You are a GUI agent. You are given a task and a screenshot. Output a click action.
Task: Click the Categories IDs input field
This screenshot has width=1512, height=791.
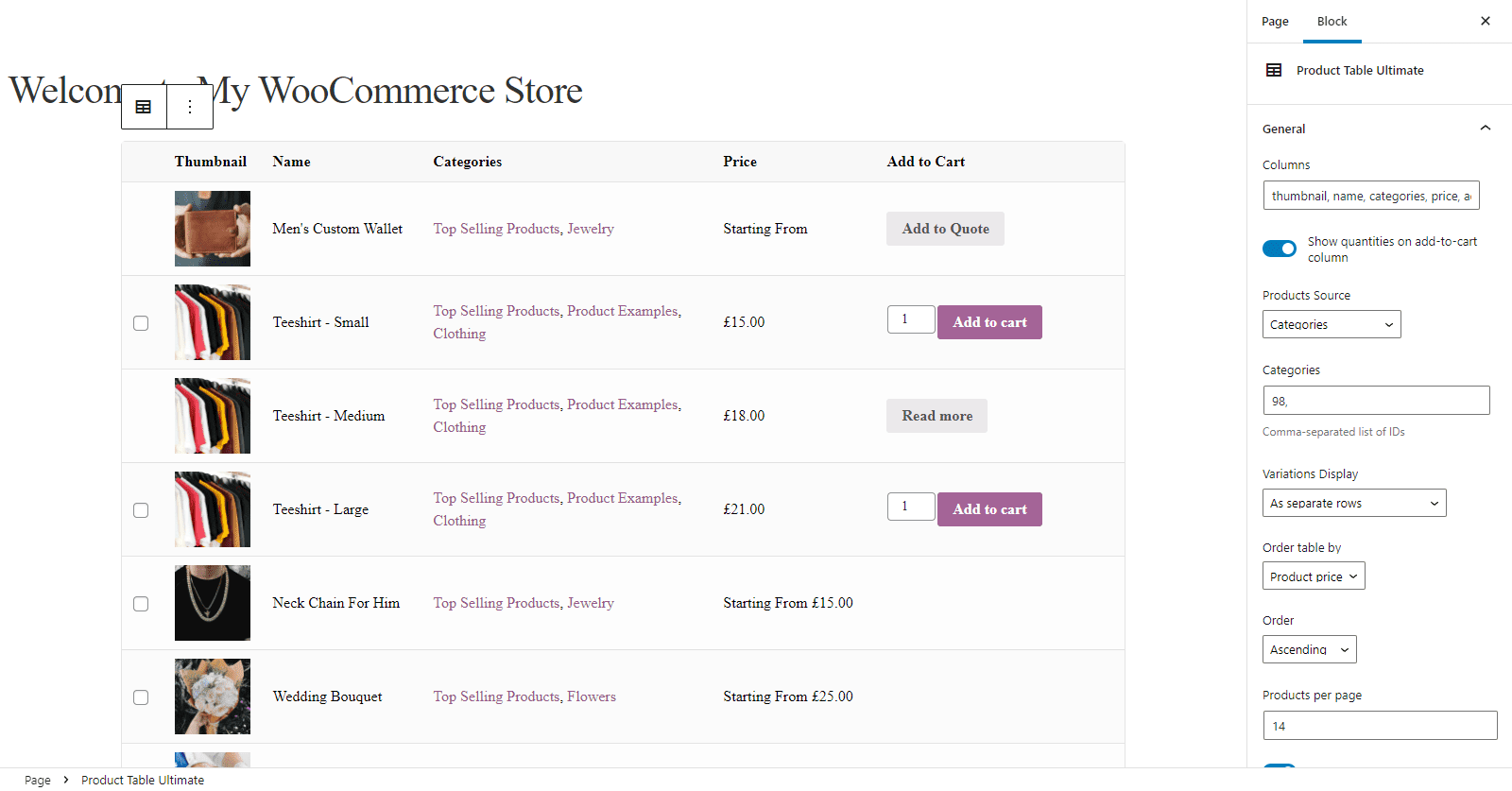click(1376, 401)
